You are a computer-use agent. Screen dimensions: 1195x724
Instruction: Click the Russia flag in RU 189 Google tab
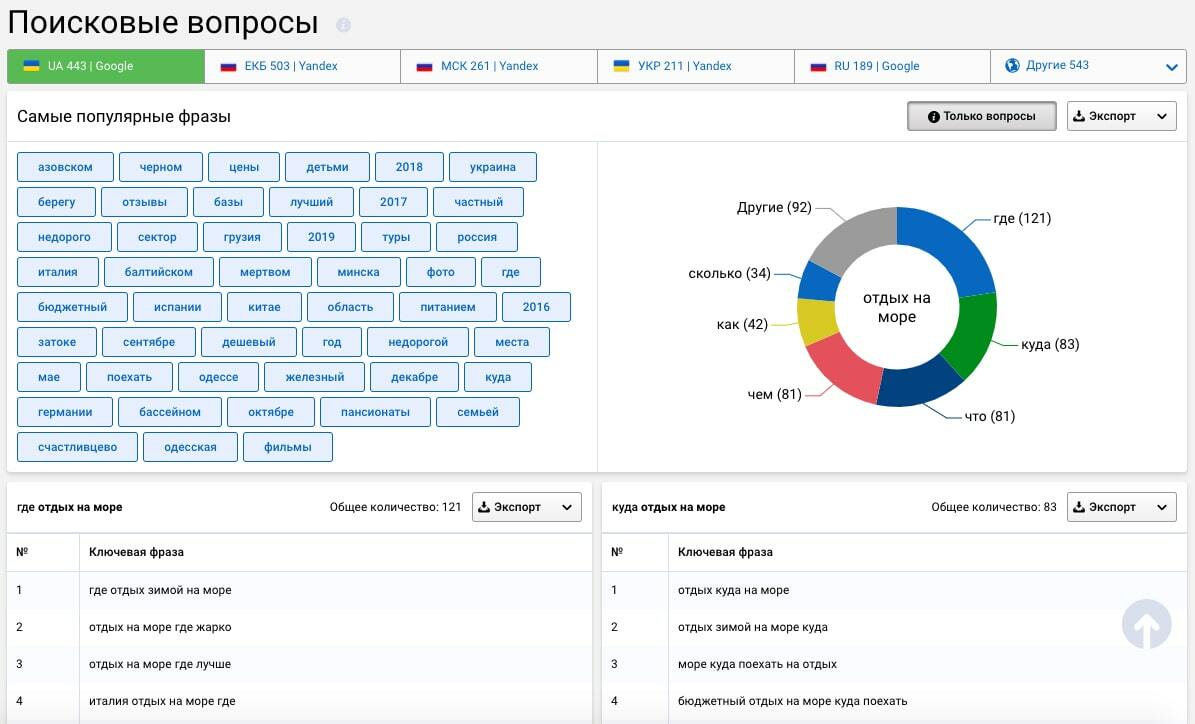818,66
